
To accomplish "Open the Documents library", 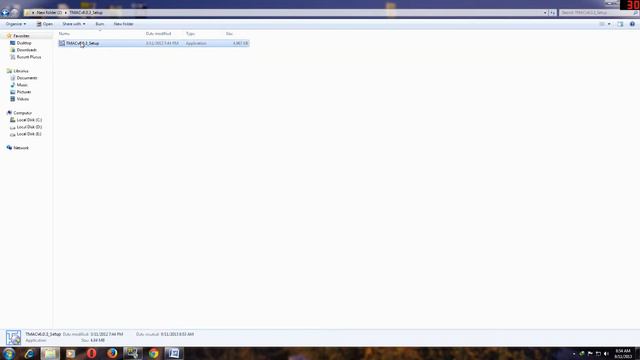I will tap(27, 78).
